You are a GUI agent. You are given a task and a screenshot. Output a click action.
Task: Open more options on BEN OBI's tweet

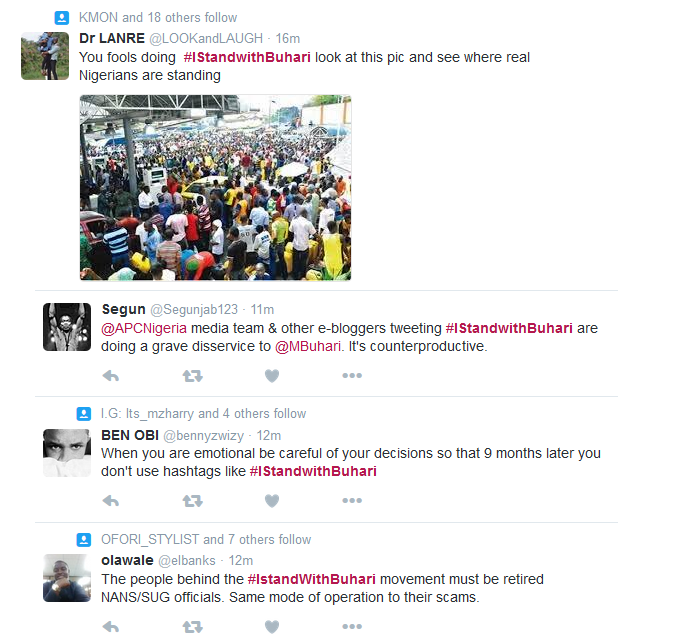coord(352,500)
